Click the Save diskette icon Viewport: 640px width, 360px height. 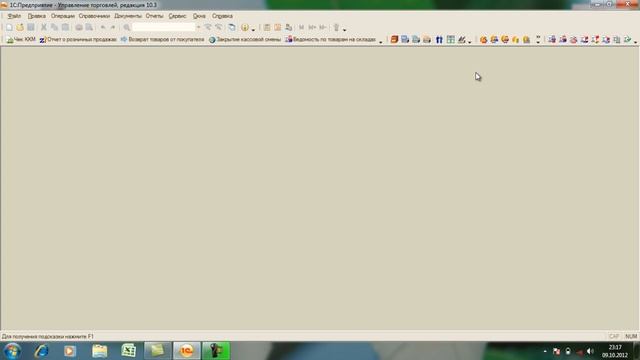pyautogui.click(x=31, y=27)
